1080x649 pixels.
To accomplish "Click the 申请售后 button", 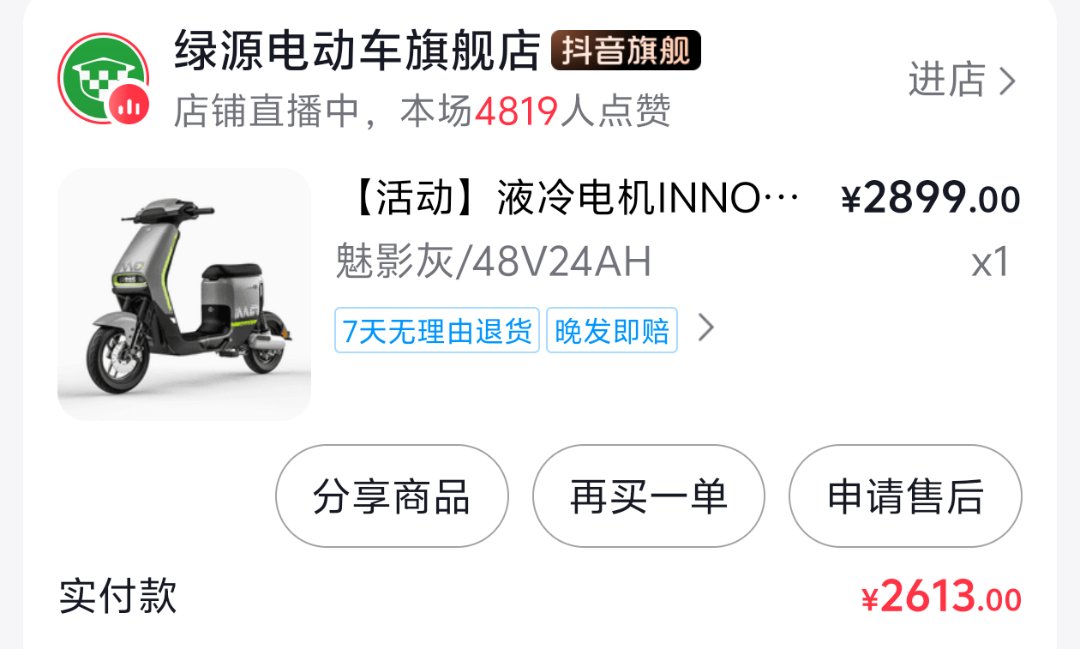I will point(905,496).
